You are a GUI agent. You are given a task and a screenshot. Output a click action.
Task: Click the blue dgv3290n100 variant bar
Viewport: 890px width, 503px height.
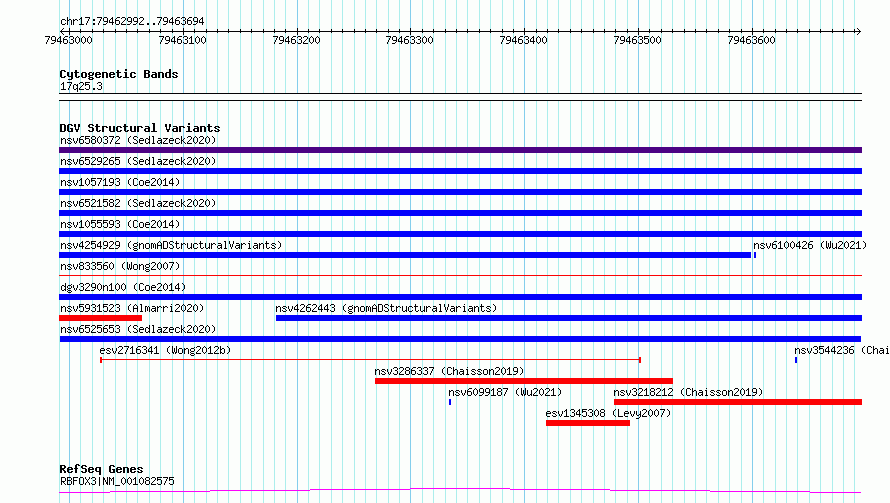pos(460,297)
